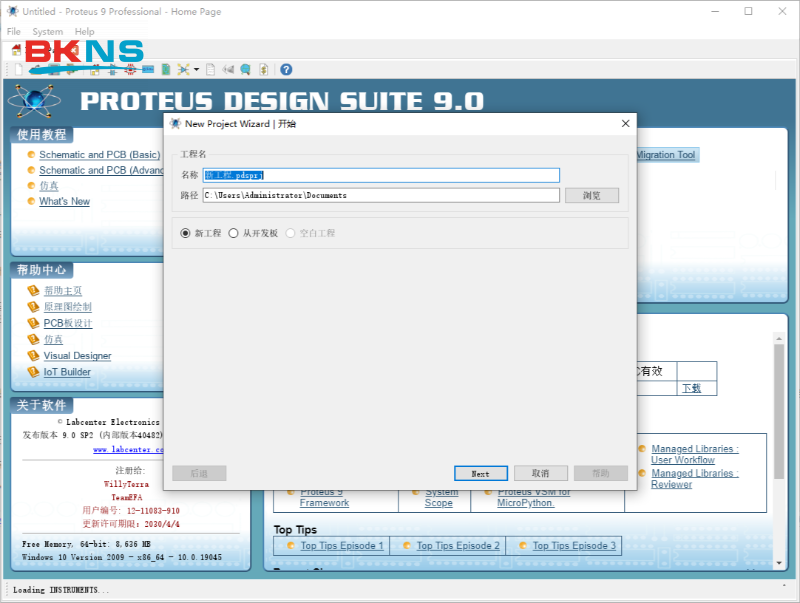The height and width of the screenshot is (603, 800).
Task: Open the File menu
Action: click(x=14, y=32)
